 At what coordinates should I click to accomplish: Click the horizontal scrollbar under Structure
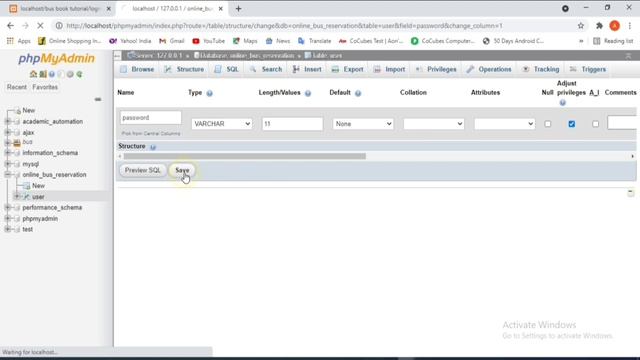point(244,156)
